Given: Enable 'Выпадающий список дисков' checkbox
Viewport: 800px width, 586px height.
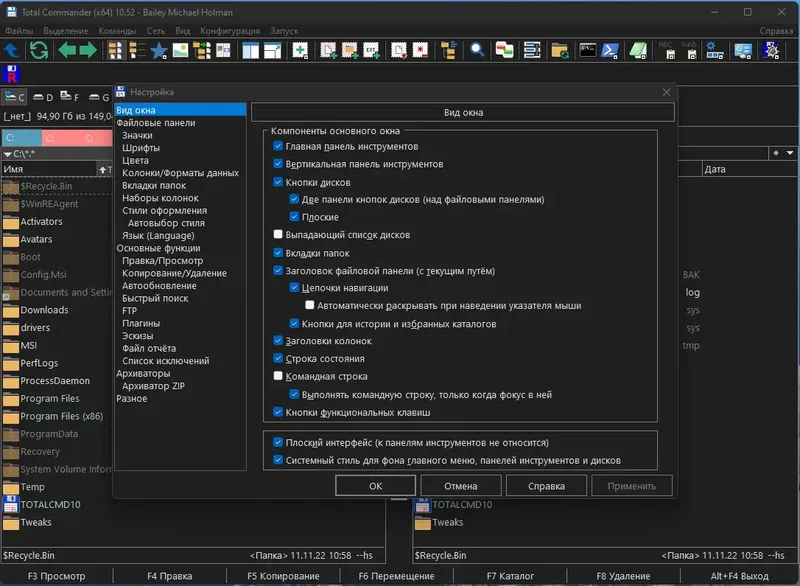Looking at the screenshot, I should click(x=278, y=235).
